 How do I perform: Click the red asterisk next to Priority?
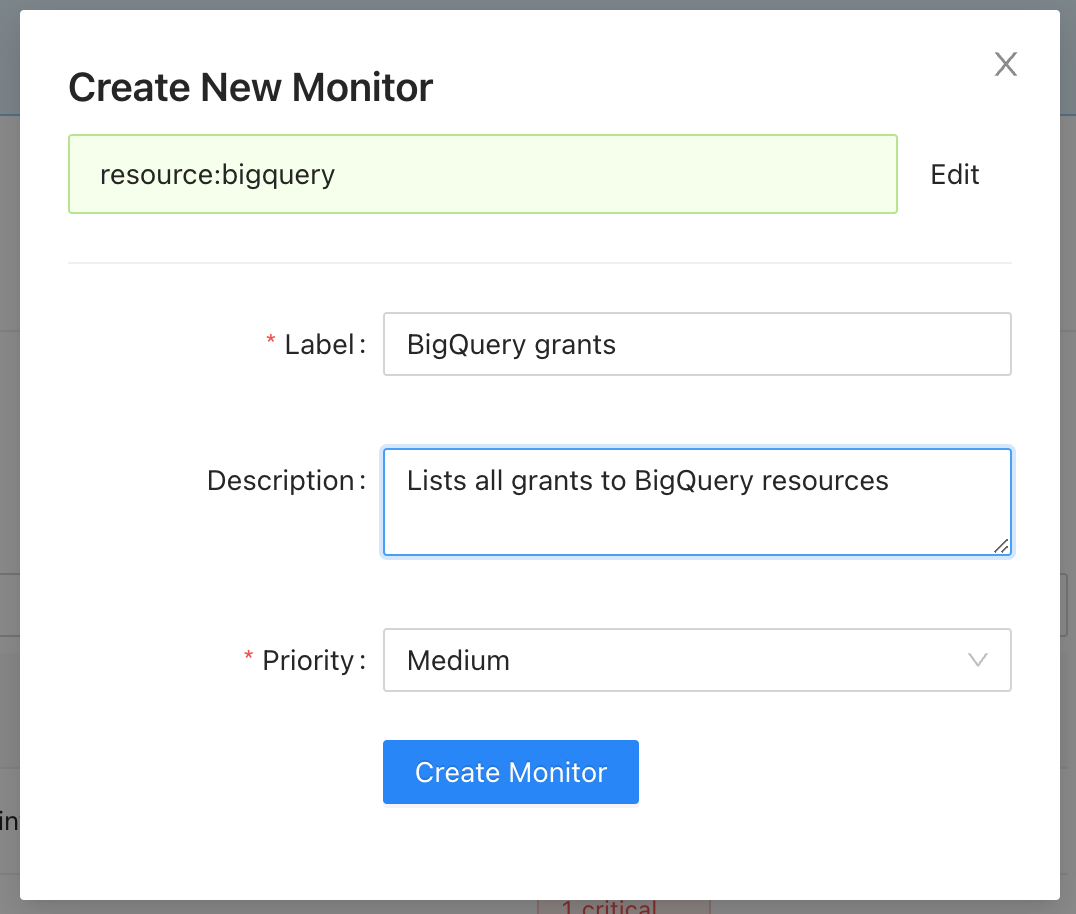click(249, 659)
